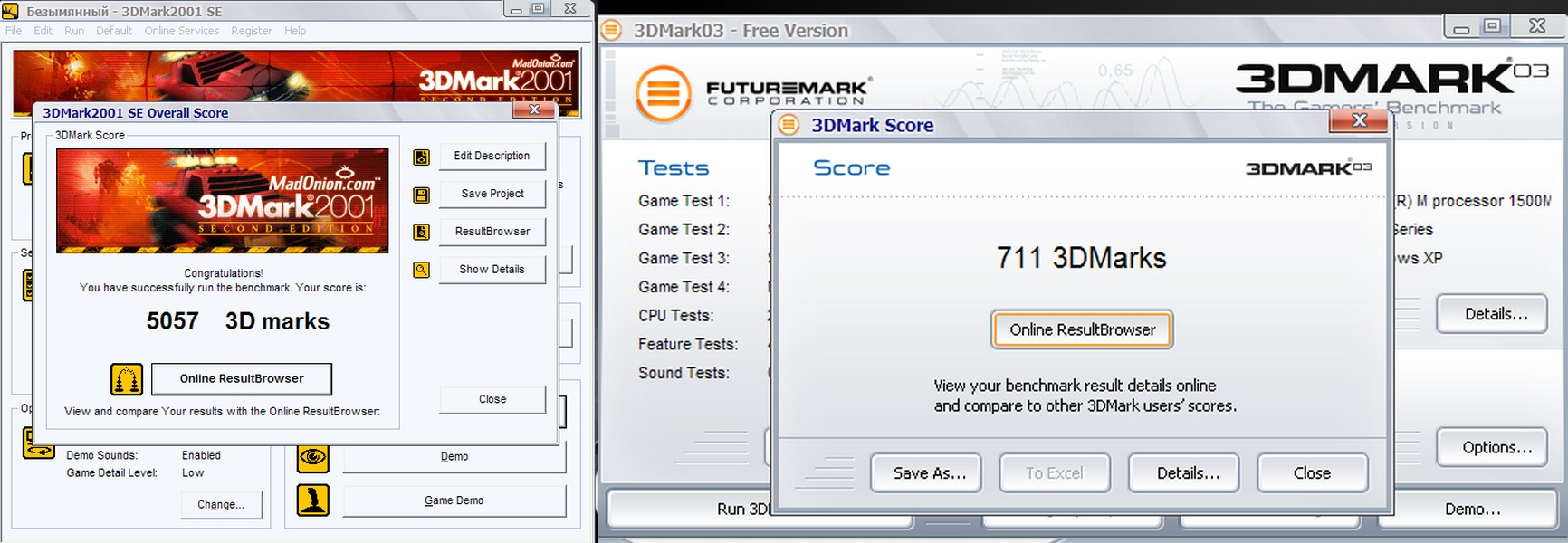Click the Game Demo button
1568x543 pixels.
click(454, 500)
